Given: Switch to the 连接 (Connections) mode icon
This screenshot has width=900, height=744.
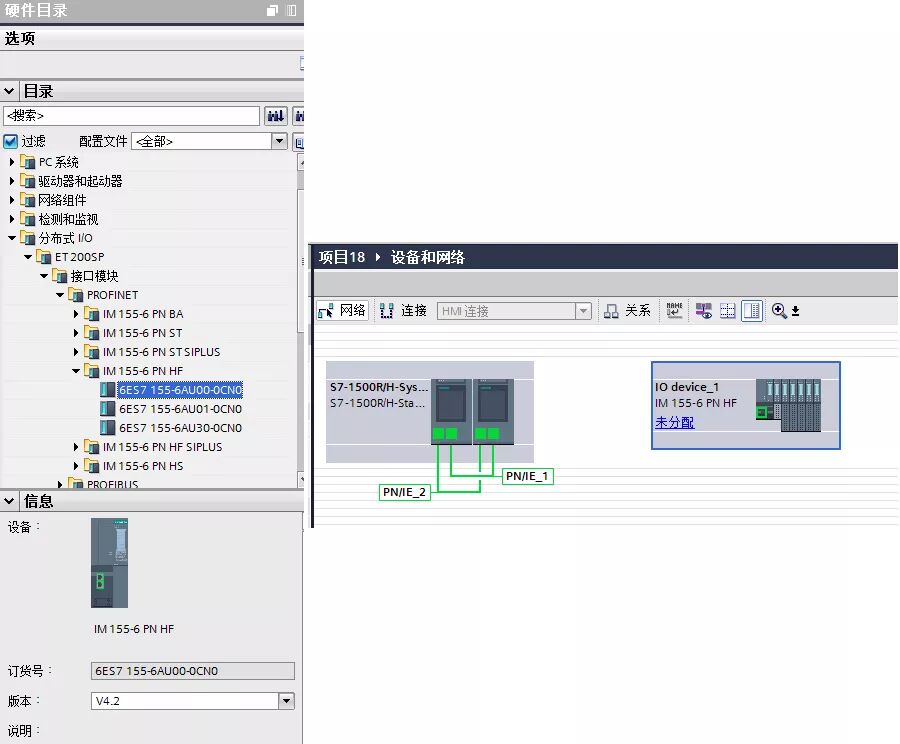Looking at the screenshot, I should pos(385,311).
